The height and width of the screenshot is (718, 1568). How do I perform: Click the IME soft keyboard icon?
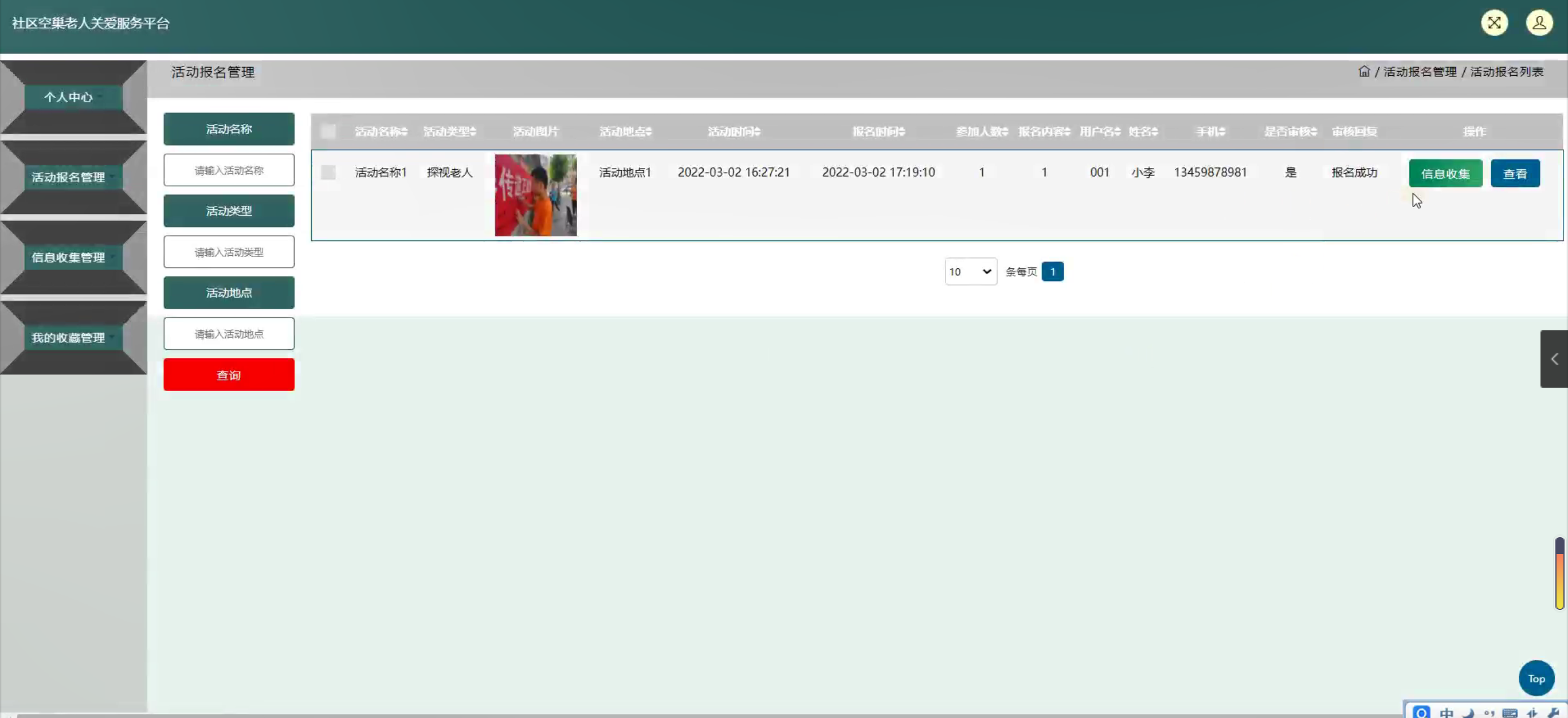pos(1510,712)
